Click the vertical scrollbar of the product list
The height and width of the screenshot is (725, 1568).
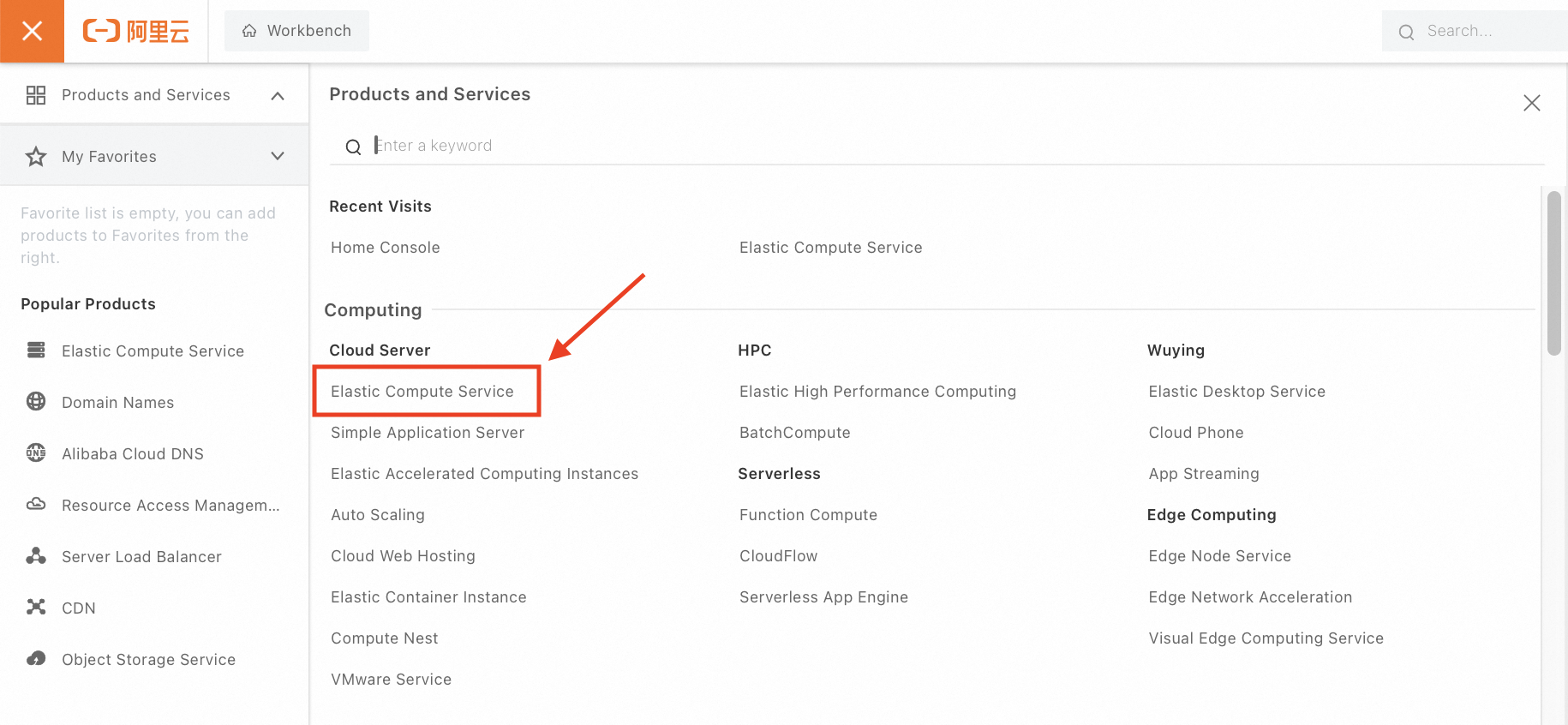(x=1553, y=273)
